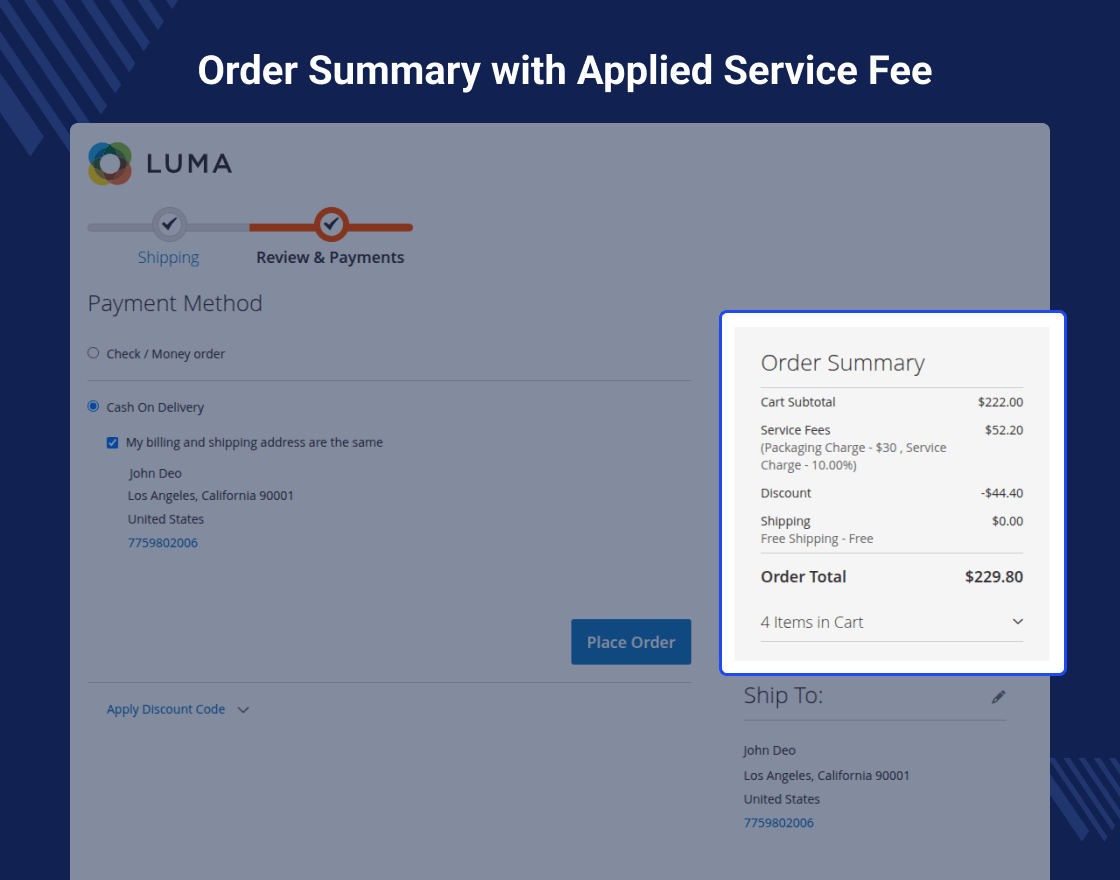This screenshot has width=1120, height=880.
Task: Click phone number under billing address
Action: click(x=162, y=543)
